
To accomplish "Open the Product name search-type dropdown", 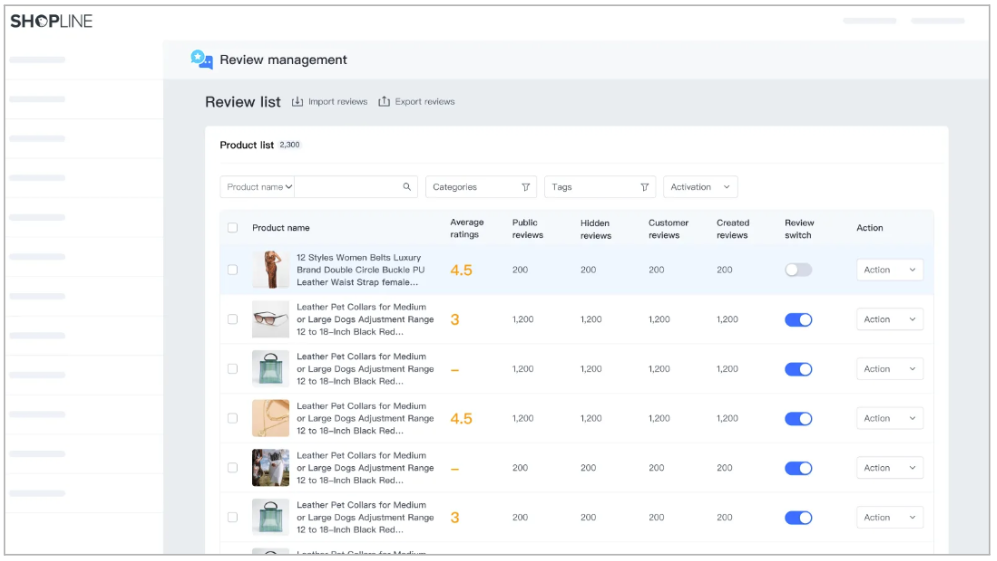I will pos(258,187).
